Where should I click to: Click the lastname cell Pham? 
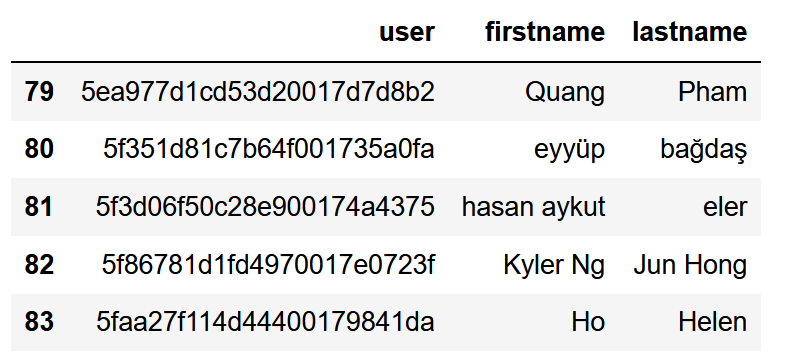pyautogui.click(x=712, y=92)
